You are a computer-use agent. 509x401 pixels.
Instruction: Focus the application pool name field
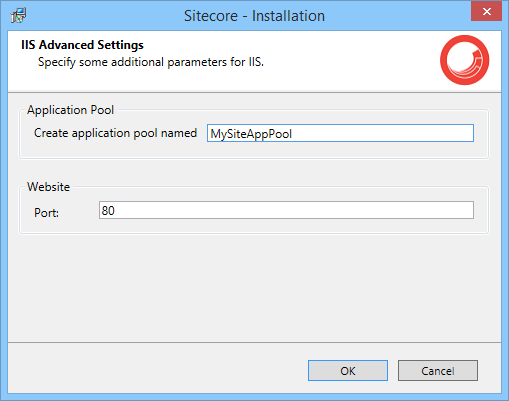point(340,133)
